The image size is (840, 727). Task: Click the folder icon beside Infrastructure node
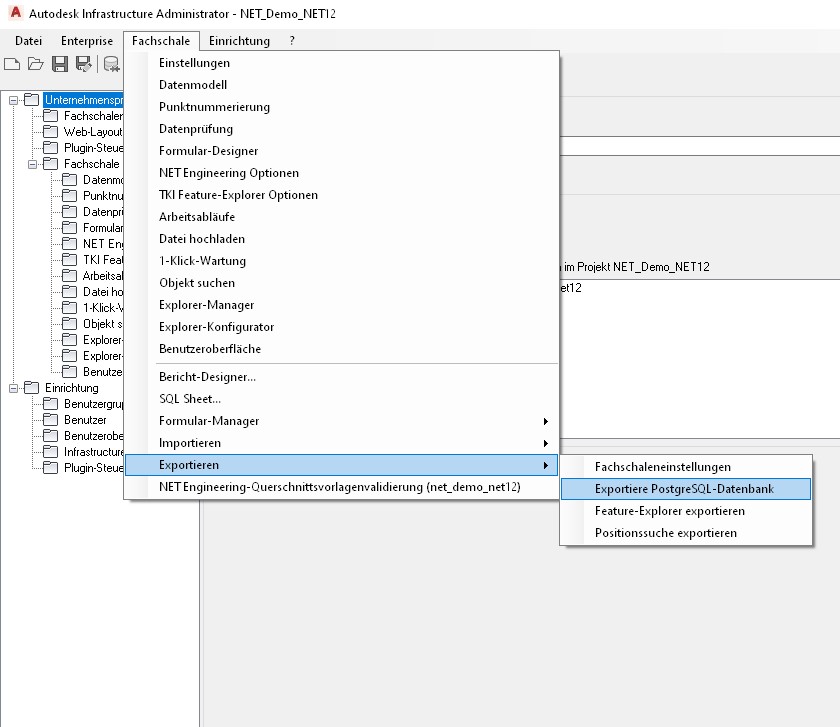[50, 452]
